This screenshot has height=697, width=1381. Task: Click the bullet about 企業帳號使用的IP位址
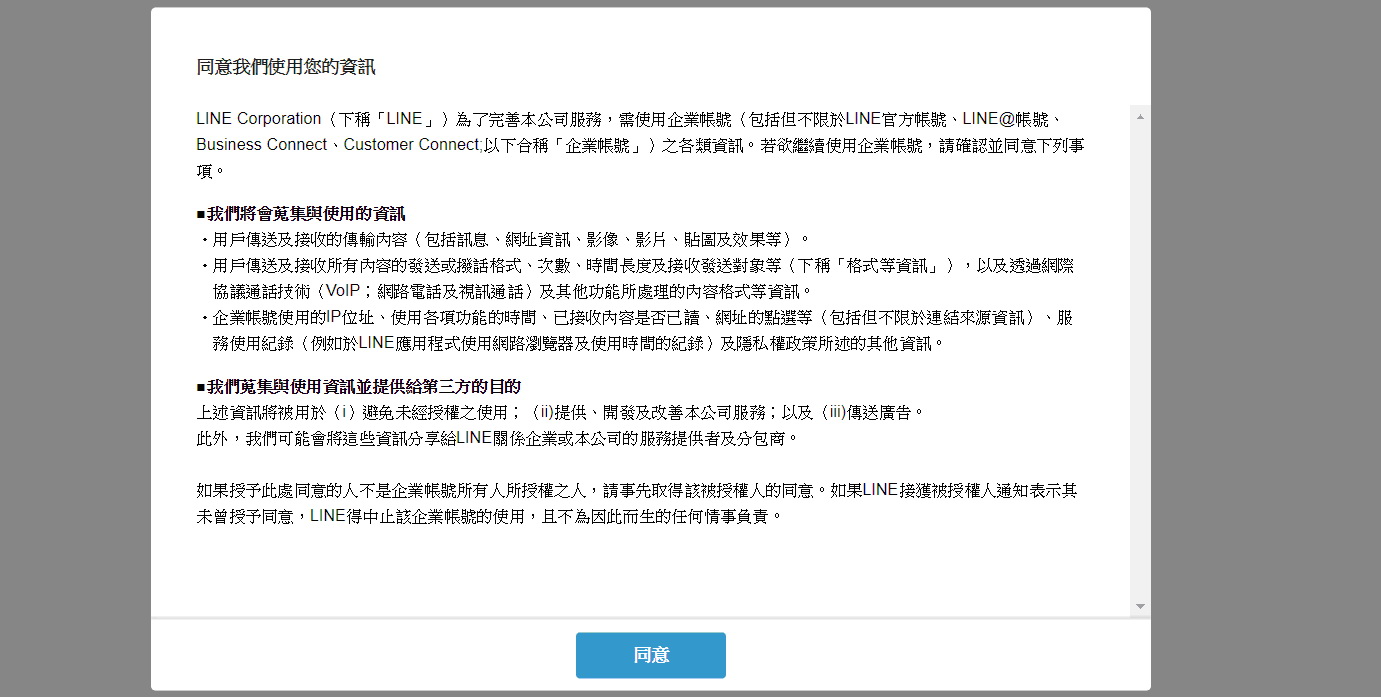[635, 331]
